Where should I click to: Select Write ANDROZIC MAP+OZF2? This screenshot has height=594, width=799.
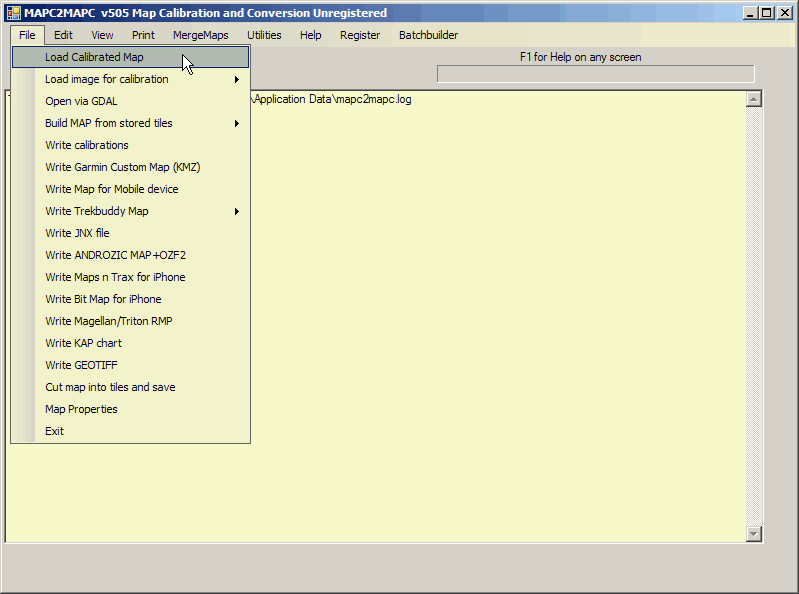point(130,255)
